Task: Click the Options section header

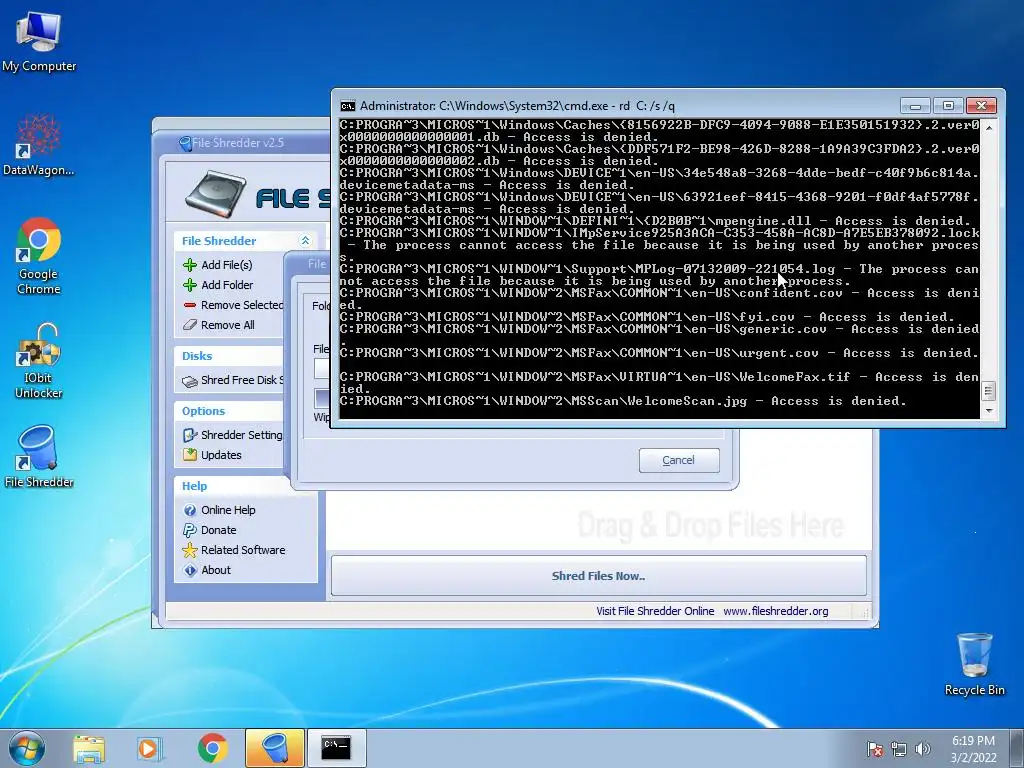Action: tap(203, 411)
